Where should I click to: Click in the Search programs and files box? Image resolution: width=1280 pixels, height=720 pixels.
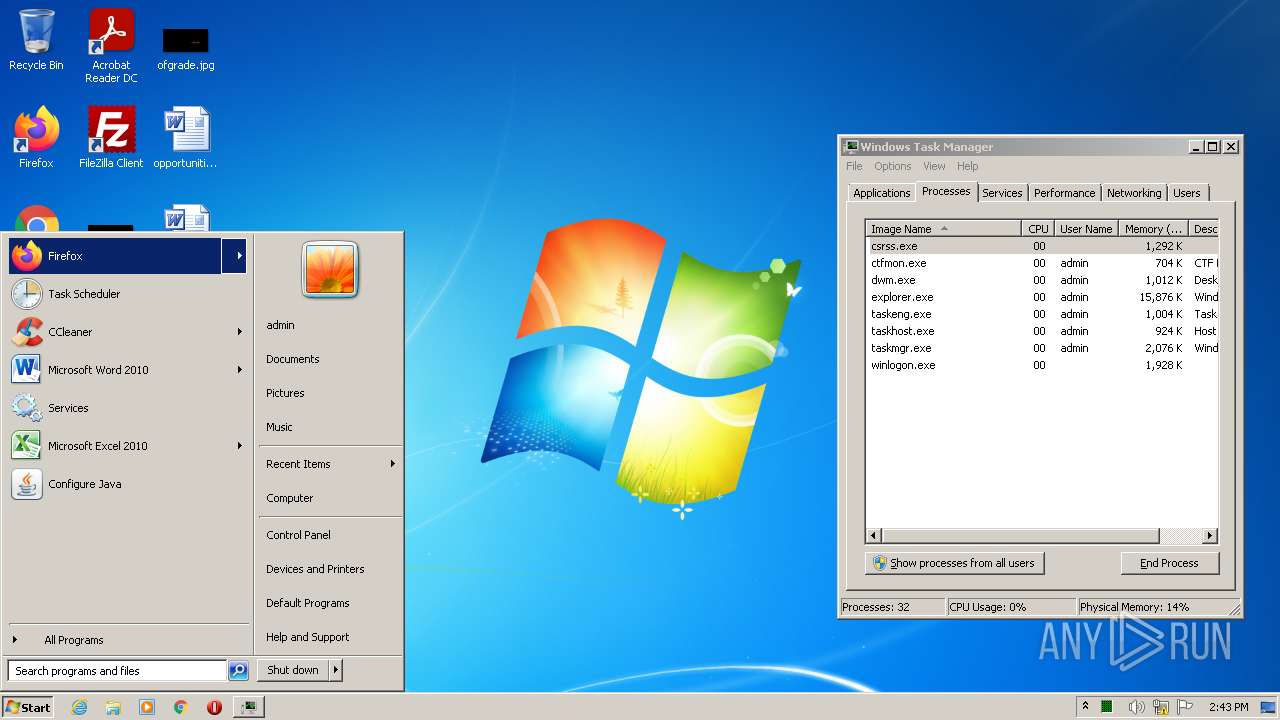coord(117,671)
